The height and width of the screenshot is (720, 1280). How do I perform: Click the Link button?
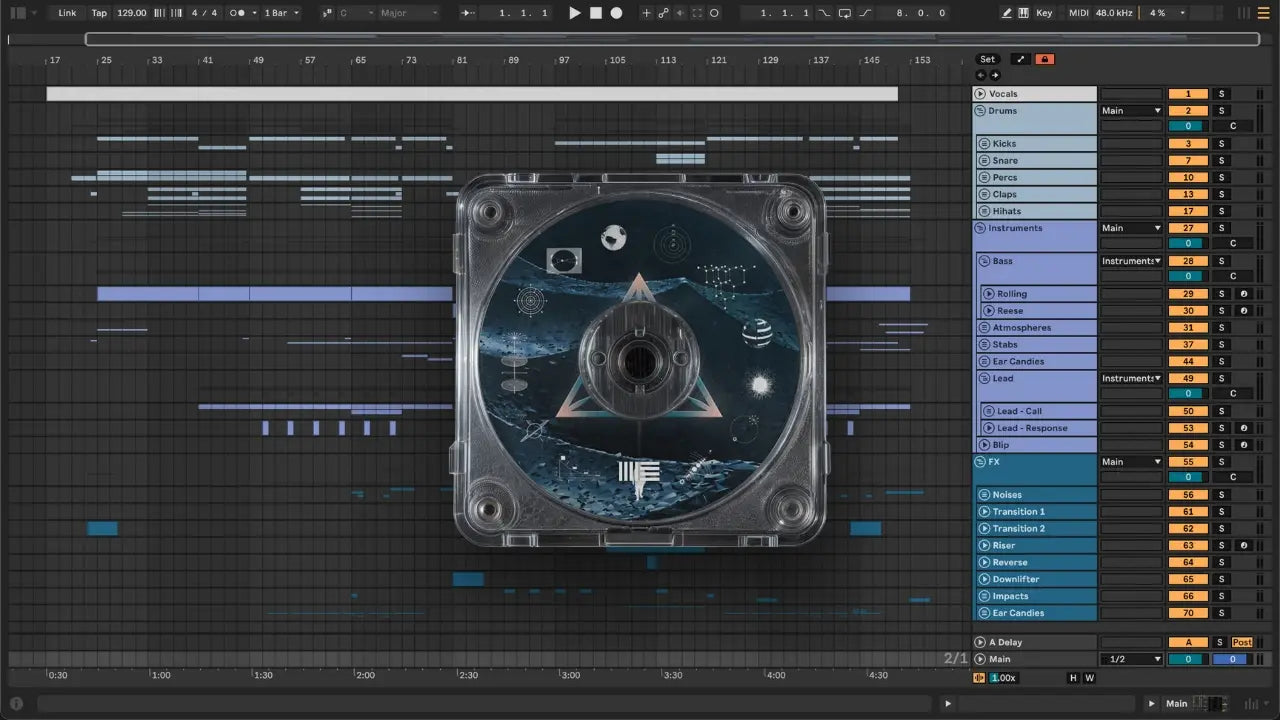click(67, 13)
